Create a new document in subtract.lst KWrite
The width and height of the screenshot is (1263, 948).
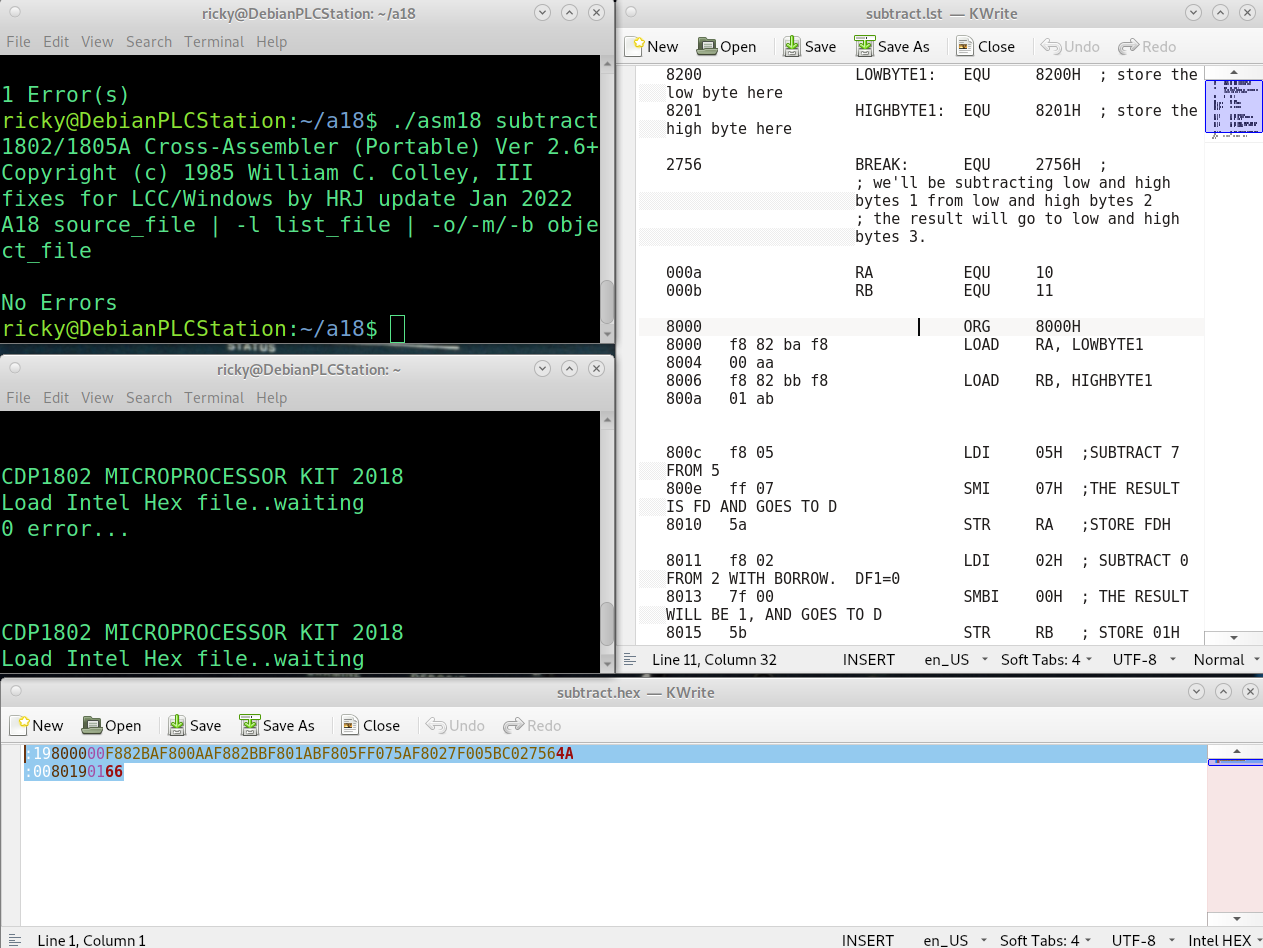652,46
